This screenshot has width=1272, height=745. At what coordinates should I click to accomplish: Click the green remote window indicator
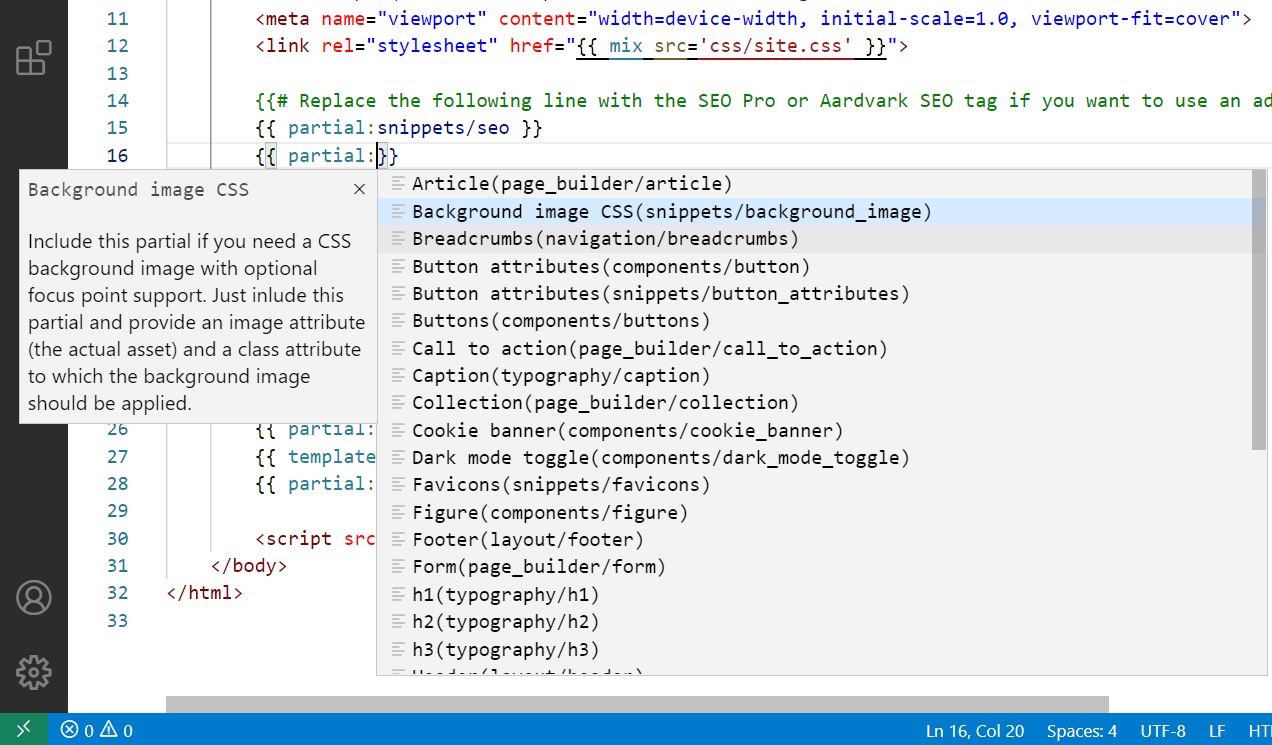point(23,730)
